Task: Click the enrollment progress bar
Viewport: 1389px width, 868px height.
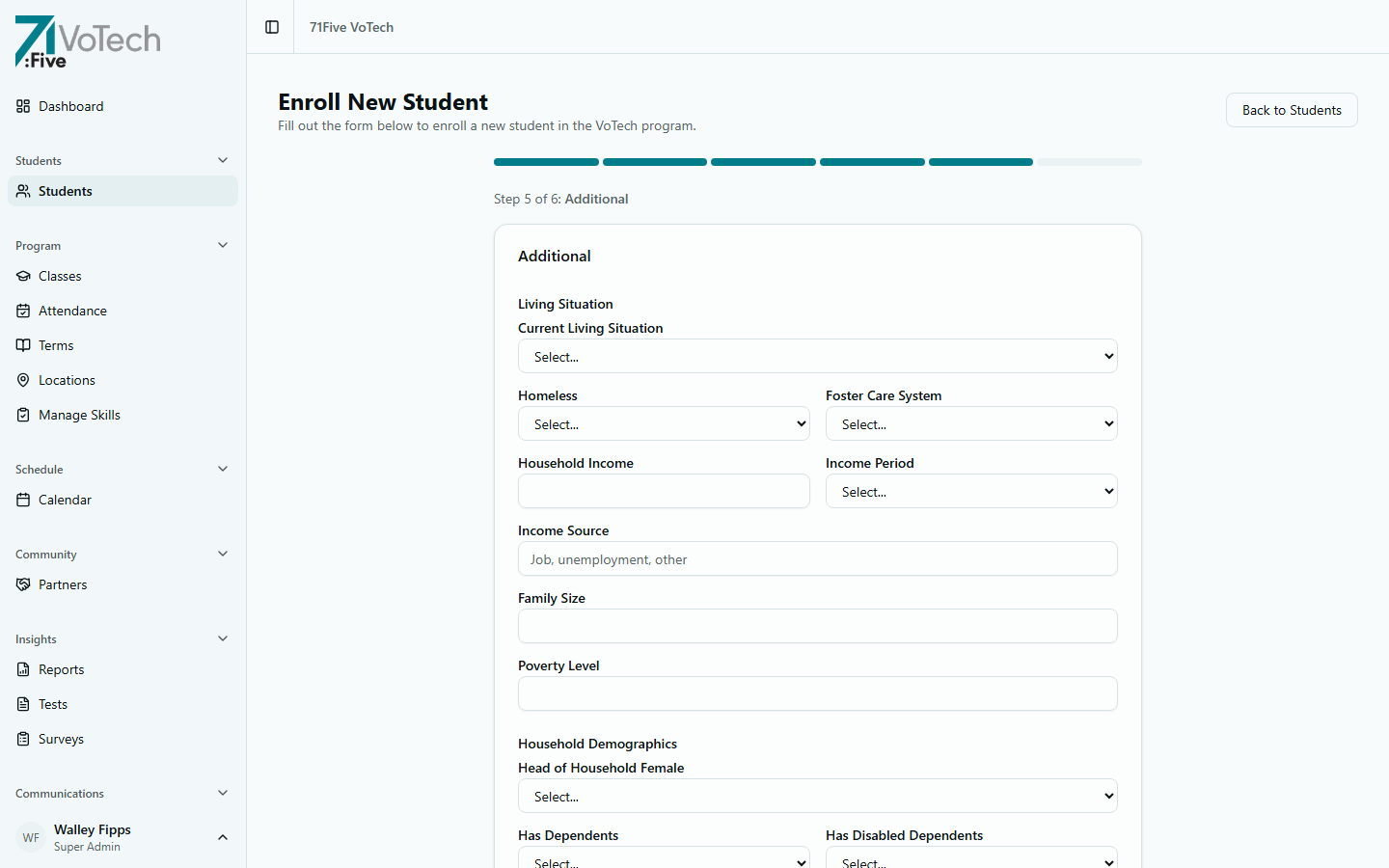Action: click(x=817, y=161)
